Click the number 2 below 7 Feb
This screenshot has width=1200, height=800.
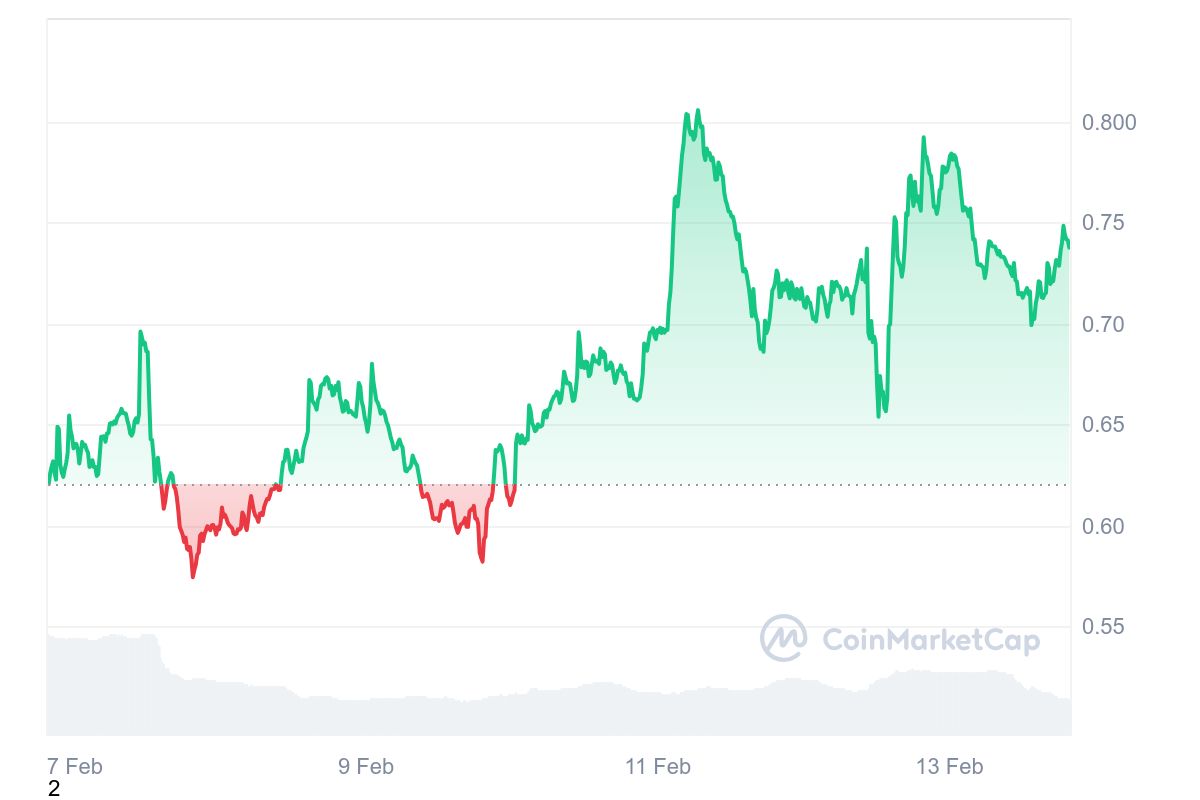[x=54, y=789]
